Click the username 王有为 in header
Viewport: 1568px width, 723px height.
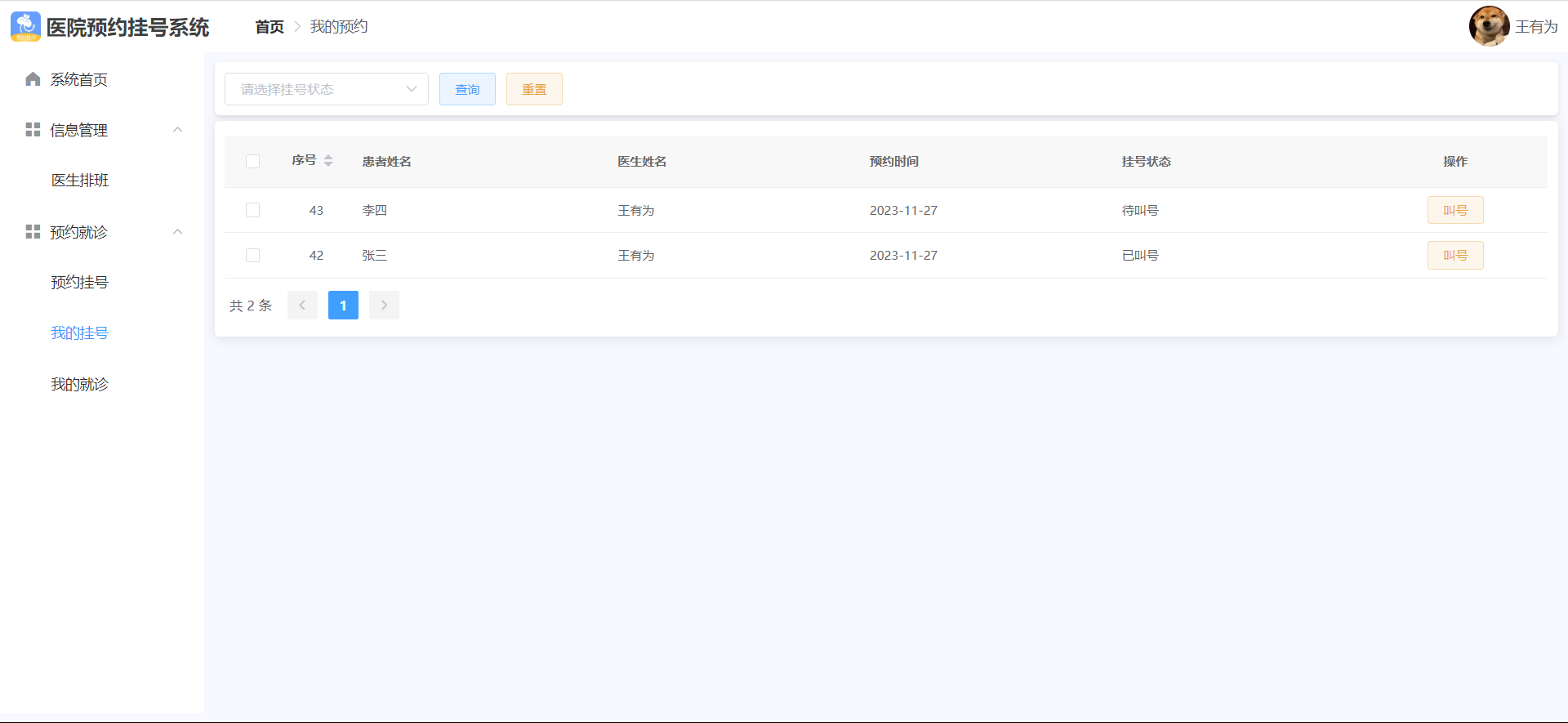[1536, 27]
